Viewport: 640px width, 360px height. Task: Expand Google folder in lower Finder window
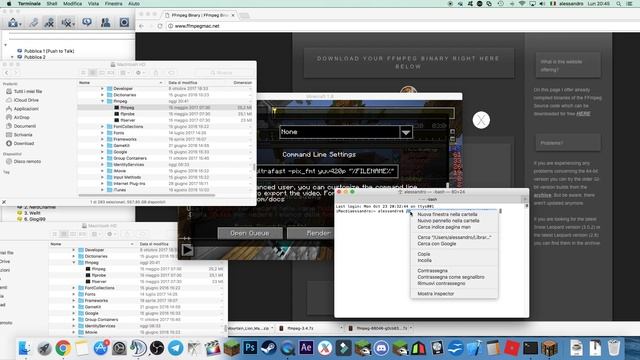point(74,313)
